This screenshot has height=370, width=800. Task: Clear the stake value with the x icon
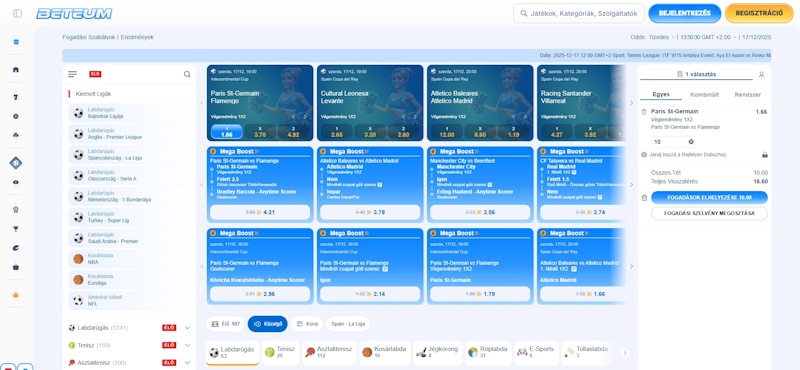[691, 141]
